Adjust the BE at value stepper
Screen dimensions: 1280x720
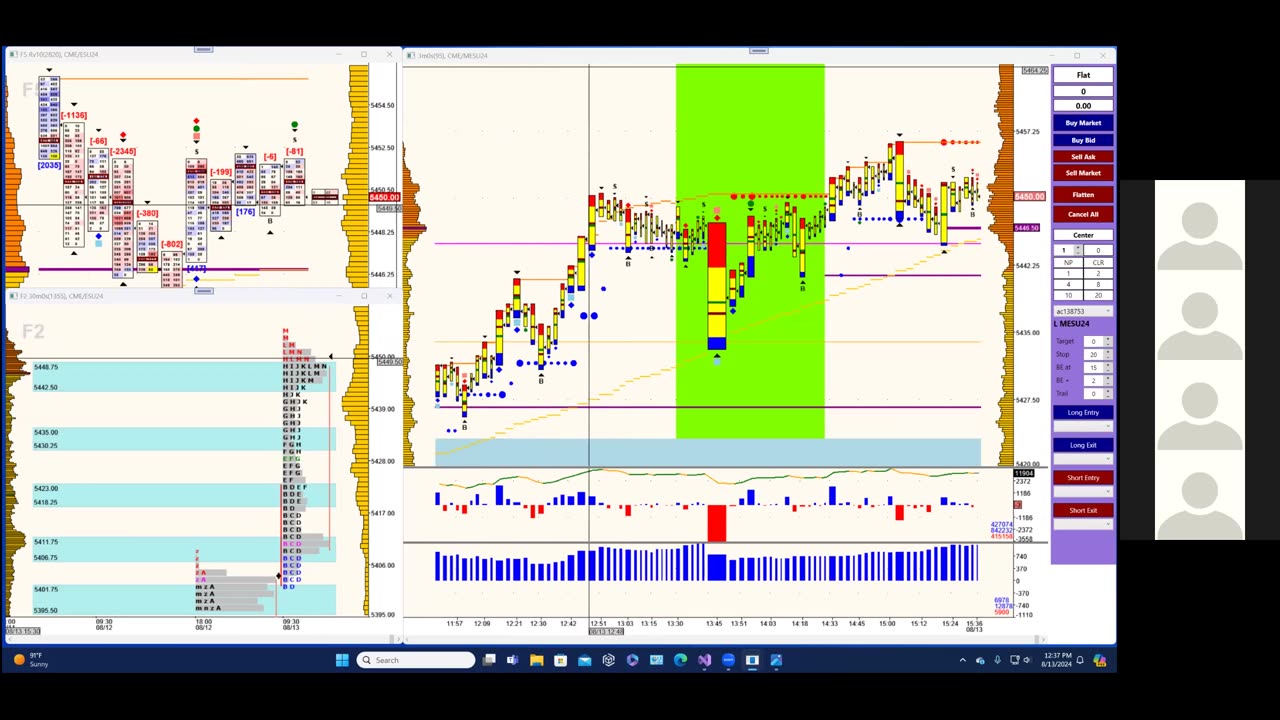pos(1108,367)
